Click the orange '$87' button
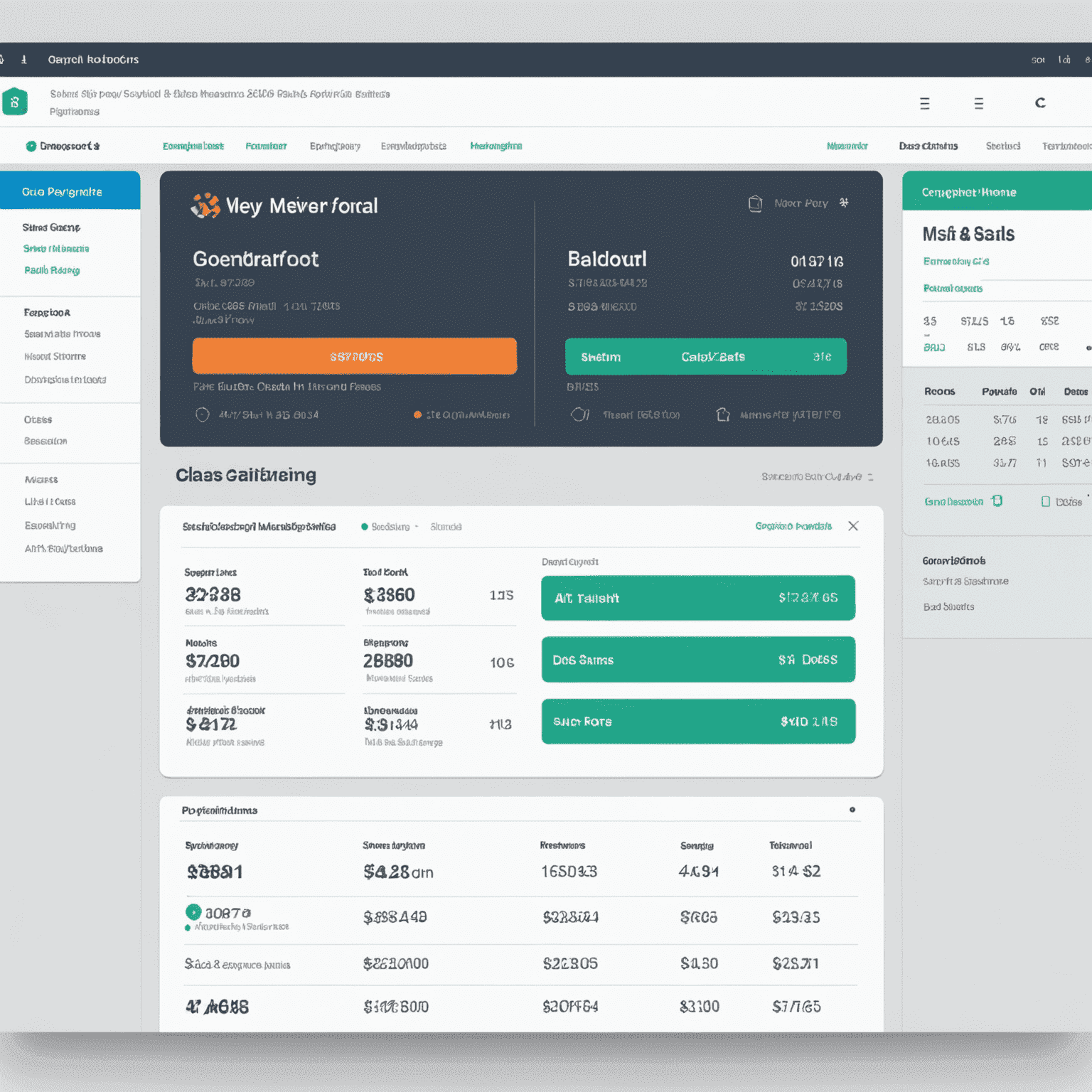The height and width of the screenshot is (1092, 1092). click(x=354, y=356)
